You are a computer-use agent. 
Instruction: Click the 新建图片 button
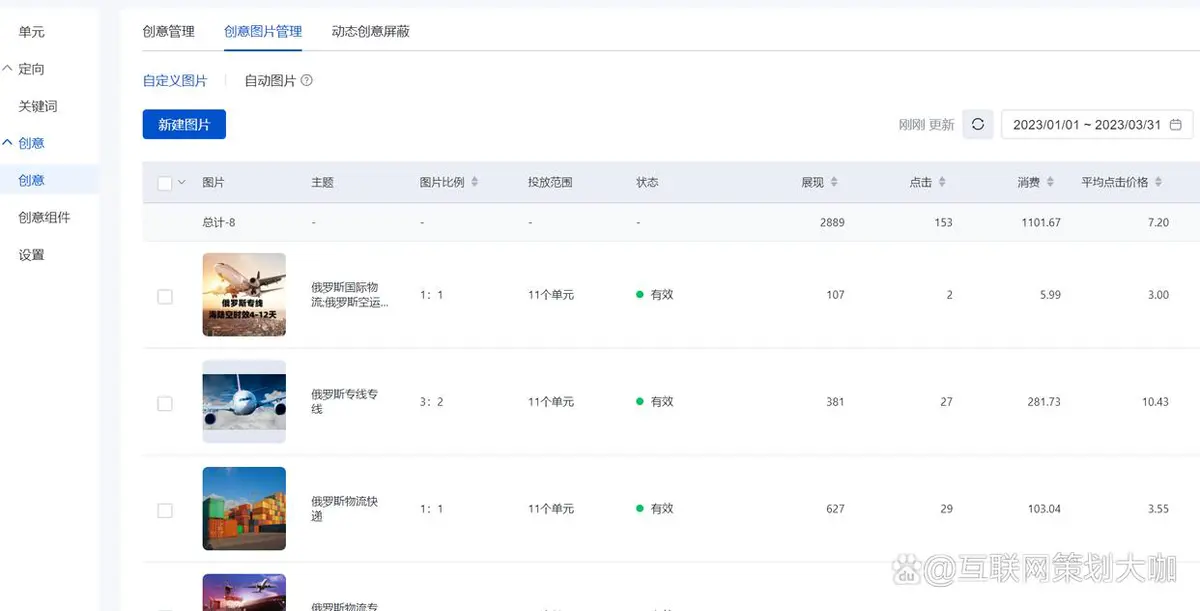184,125
